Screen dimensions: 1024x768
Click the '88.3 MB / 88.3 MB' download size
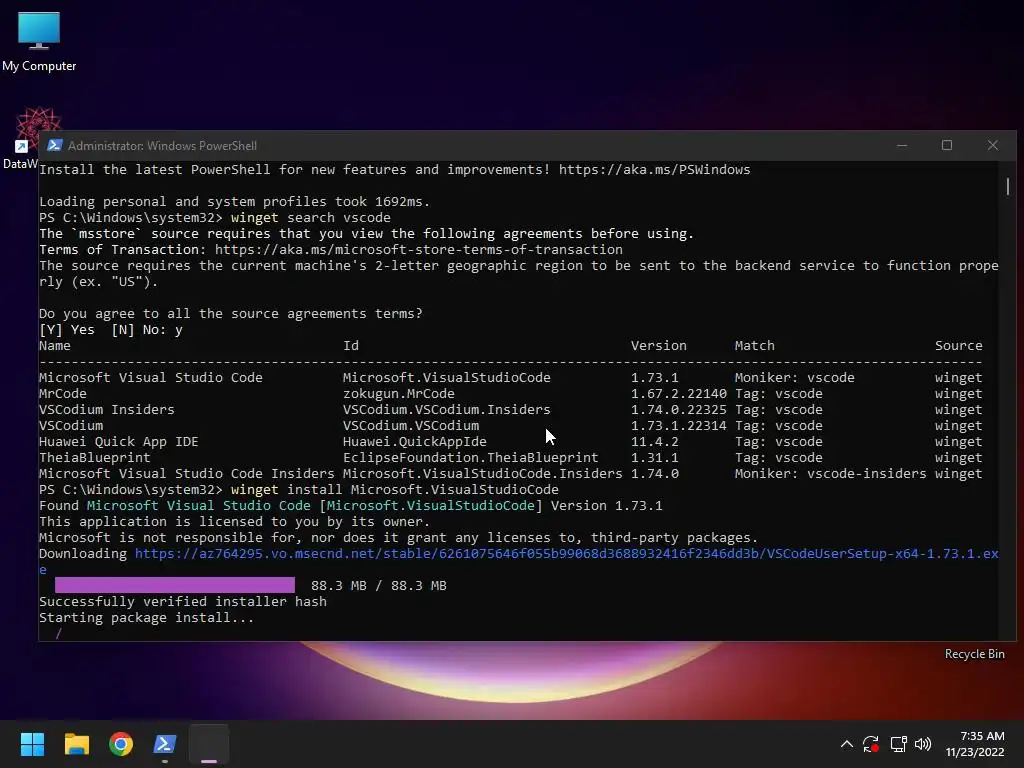click(x=379, y=586)
